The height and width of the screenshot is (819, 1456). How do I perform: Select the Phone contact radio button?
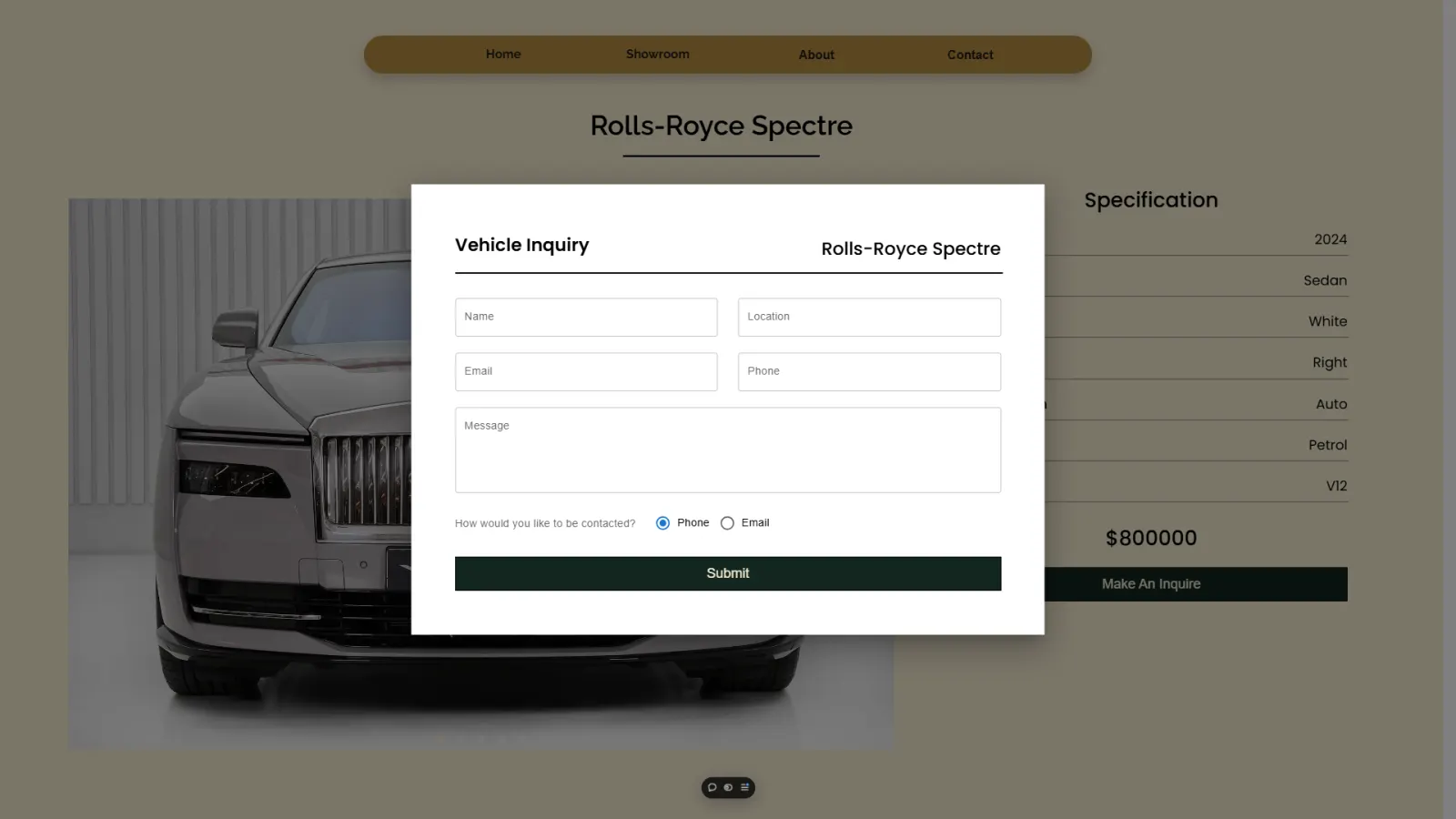coord(662,523)
